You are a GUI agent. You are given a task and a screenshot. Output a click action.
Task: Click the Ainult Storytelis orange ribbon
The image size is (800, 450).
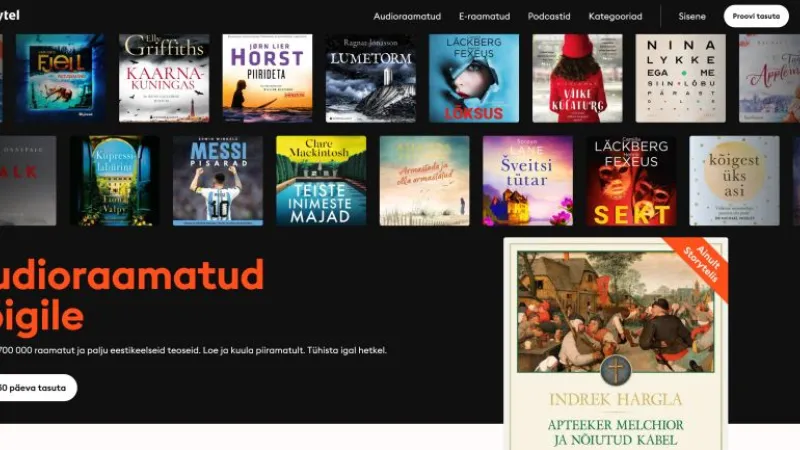(702, 265)
